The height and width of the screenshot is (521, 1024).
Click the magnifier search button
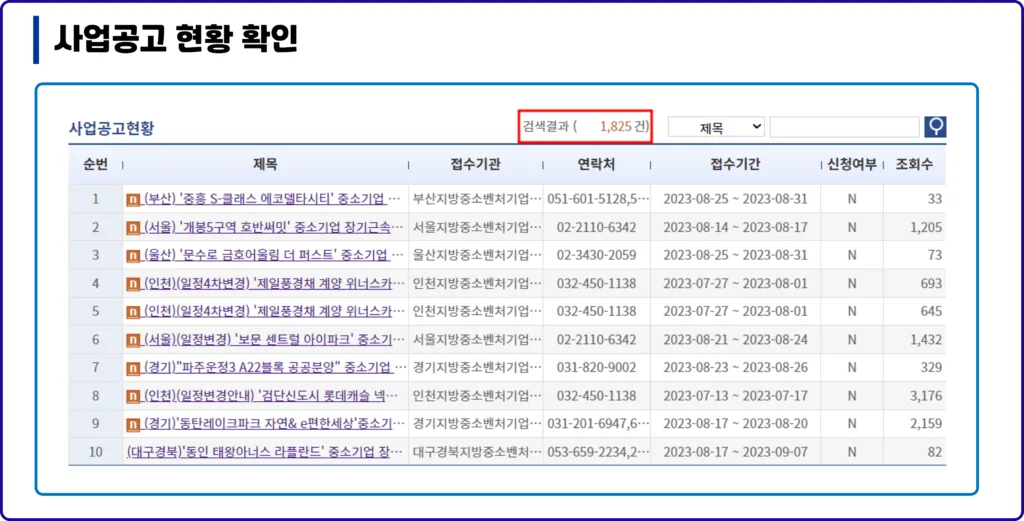(935, 127)
